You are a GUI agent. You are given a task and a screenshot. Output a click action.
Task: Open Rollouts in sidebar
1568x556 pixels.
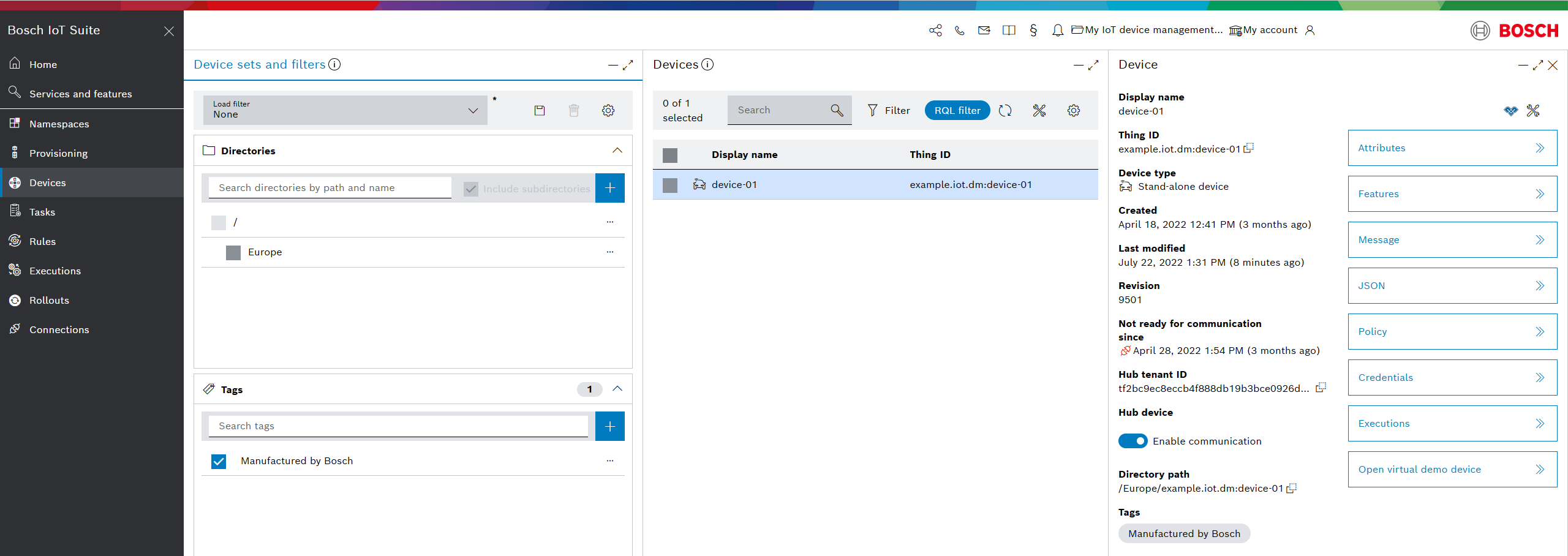coord(92,300)
